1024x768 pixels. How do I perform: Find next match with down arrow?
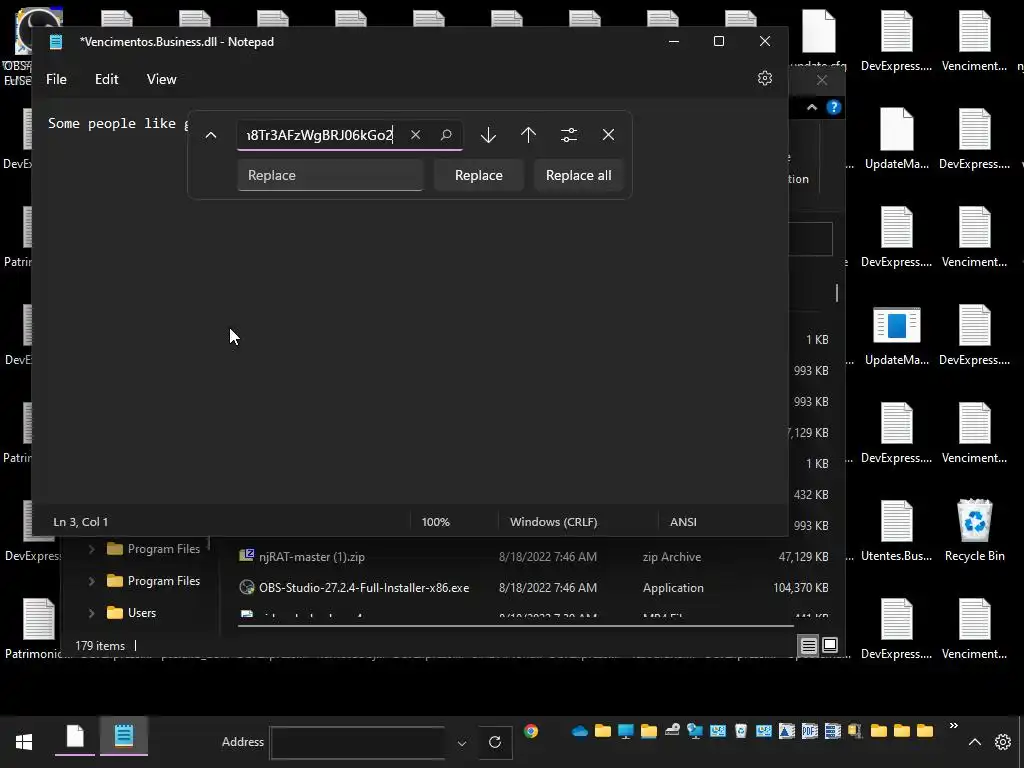pos(488,135)
